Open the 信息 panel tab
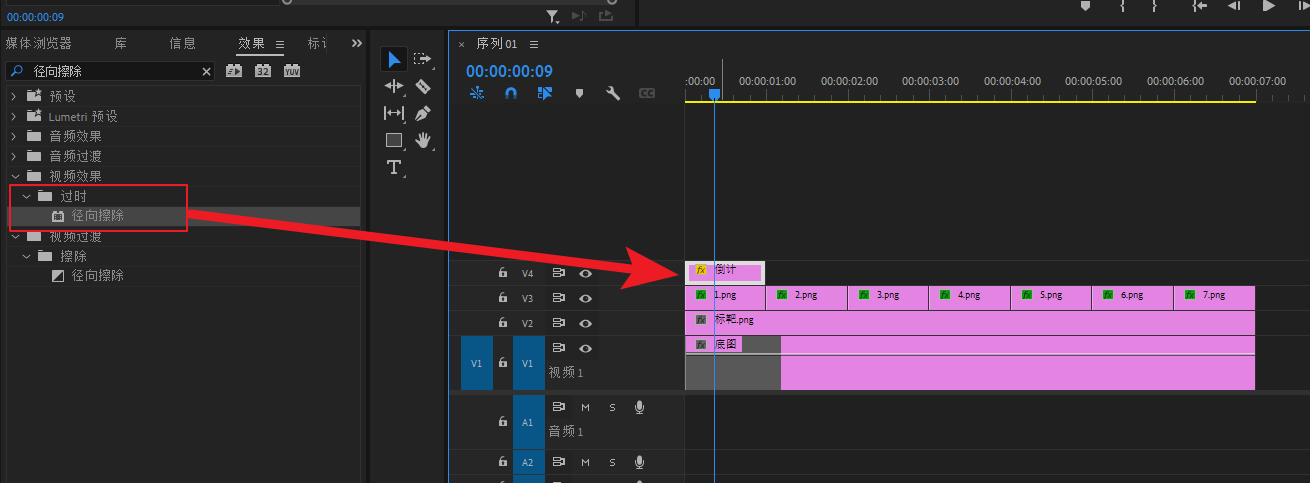Image resolution: width=1310 pixels, height=483 pixels. click(182, 44)
